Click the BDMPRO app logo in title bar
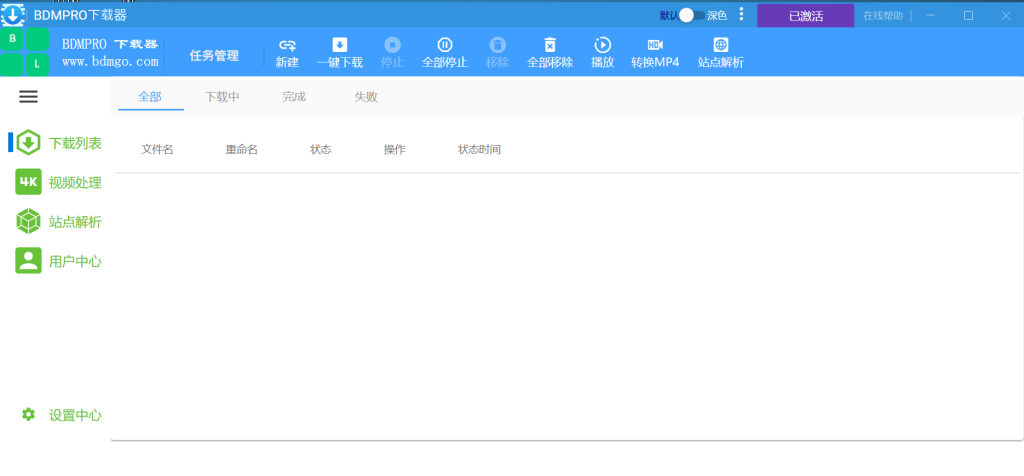This screenshot has width=1024, height=476. pos(12,15)
